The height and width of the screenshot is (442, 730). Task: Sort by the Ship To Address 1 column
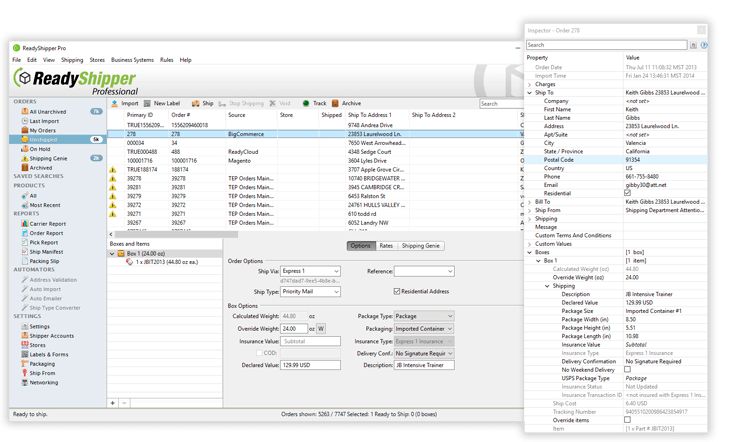(370, 115)
